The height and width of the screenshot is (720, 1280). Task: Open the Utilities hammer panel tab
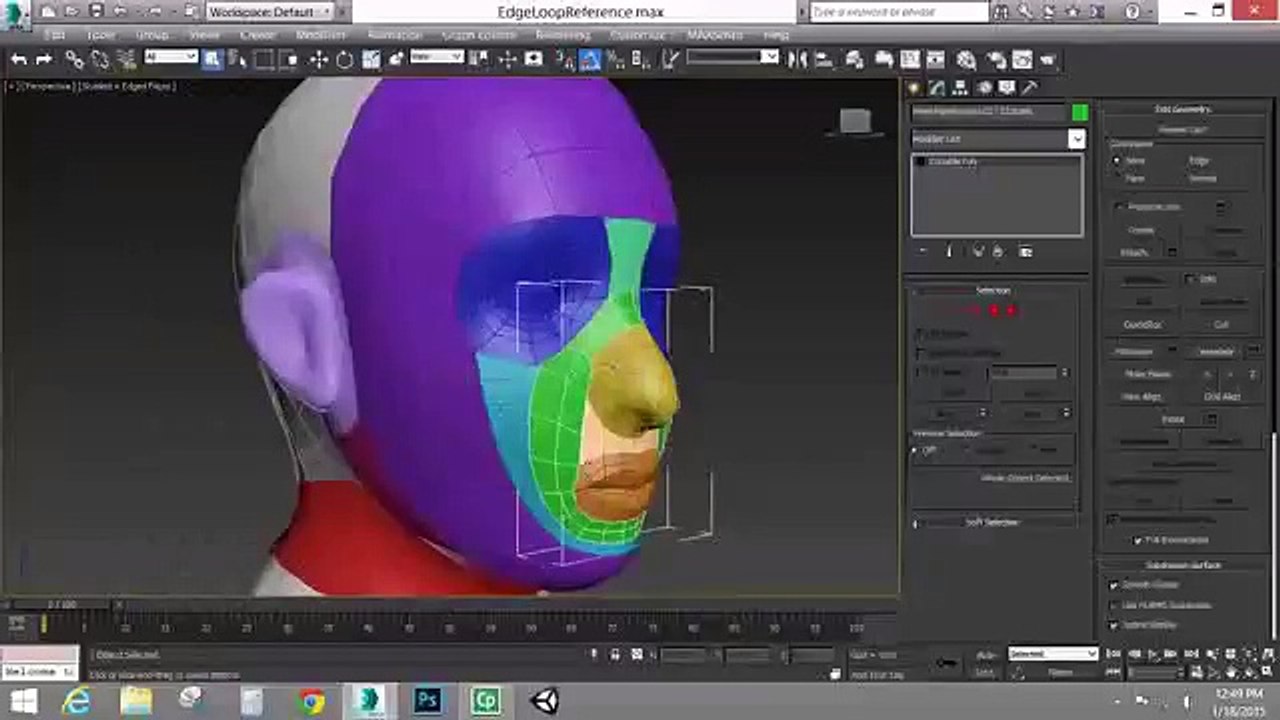tap(1030, 88)
